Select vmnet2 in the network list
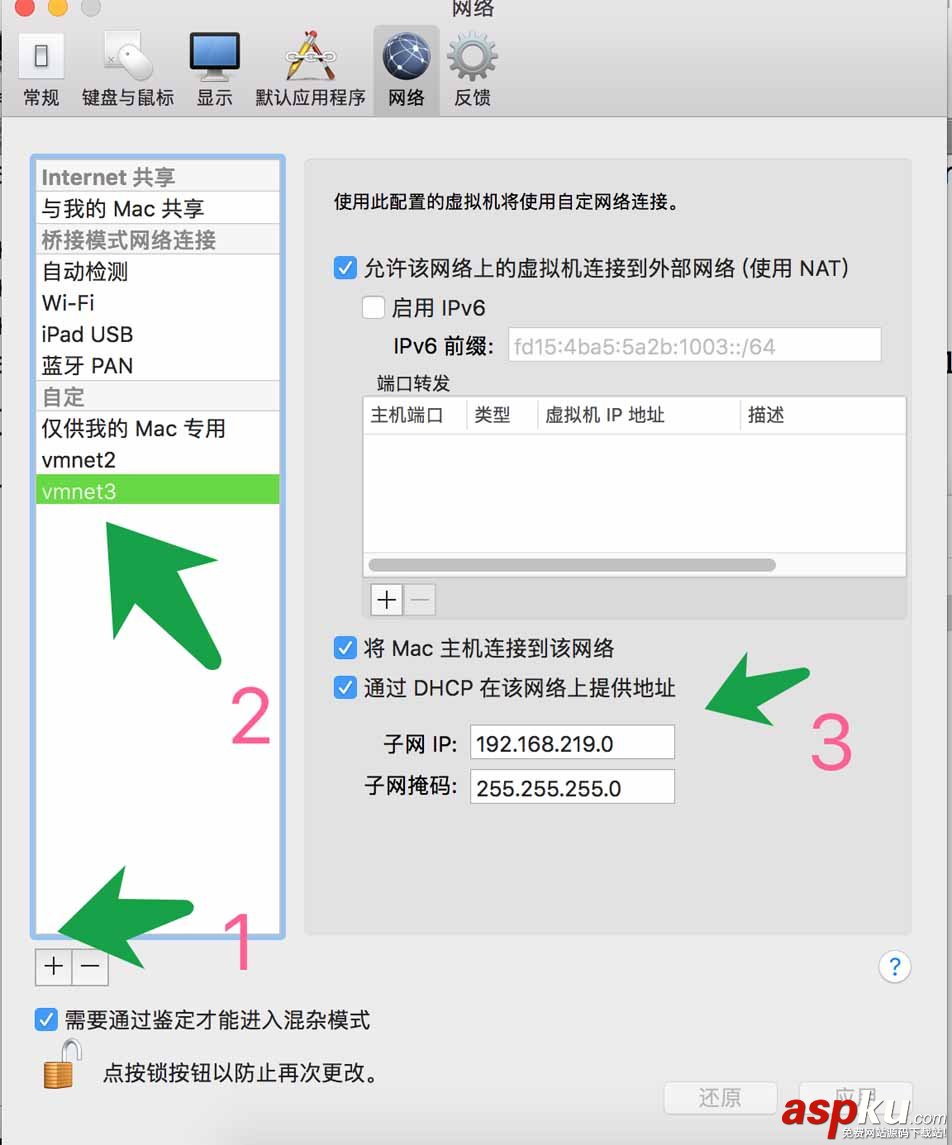 (x=158, y=459)
